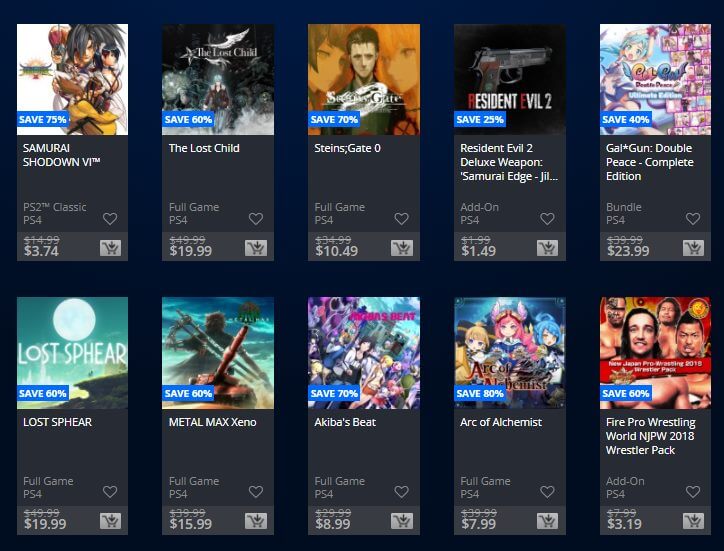
Task: Open The Lost Child title link
Action: 204,148
